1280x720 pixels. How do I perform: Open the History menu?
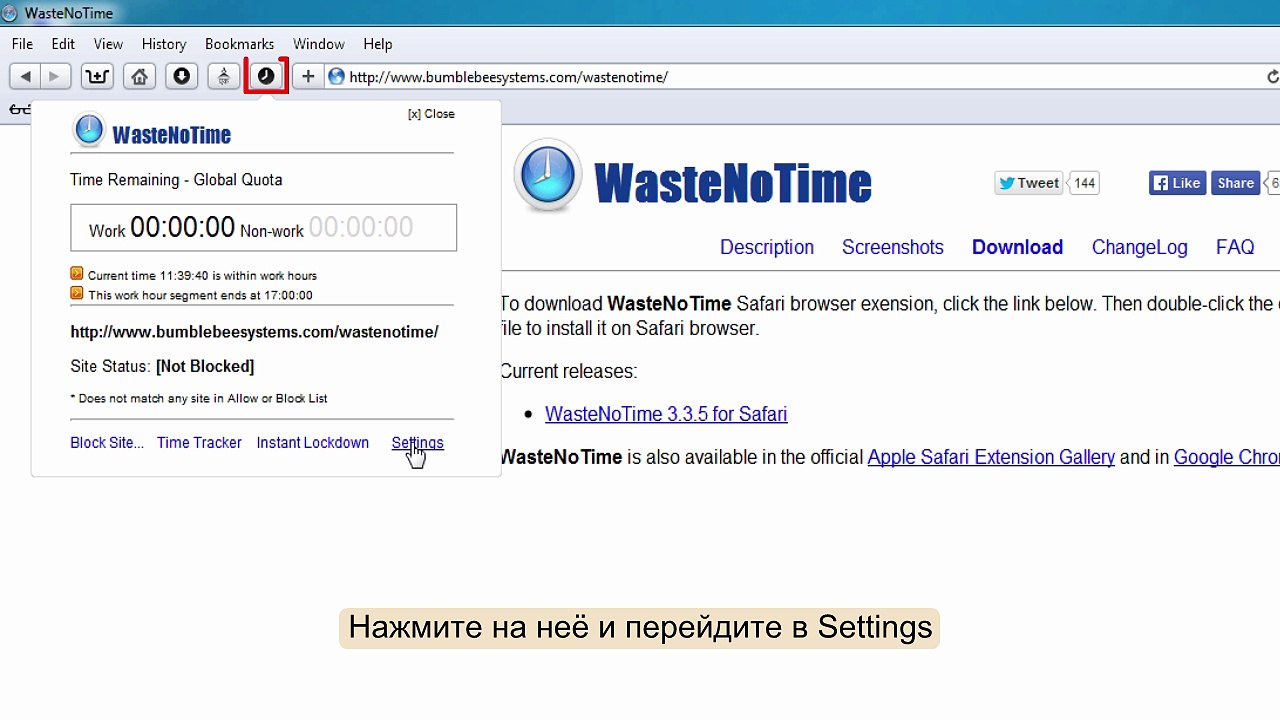[164, 44]
